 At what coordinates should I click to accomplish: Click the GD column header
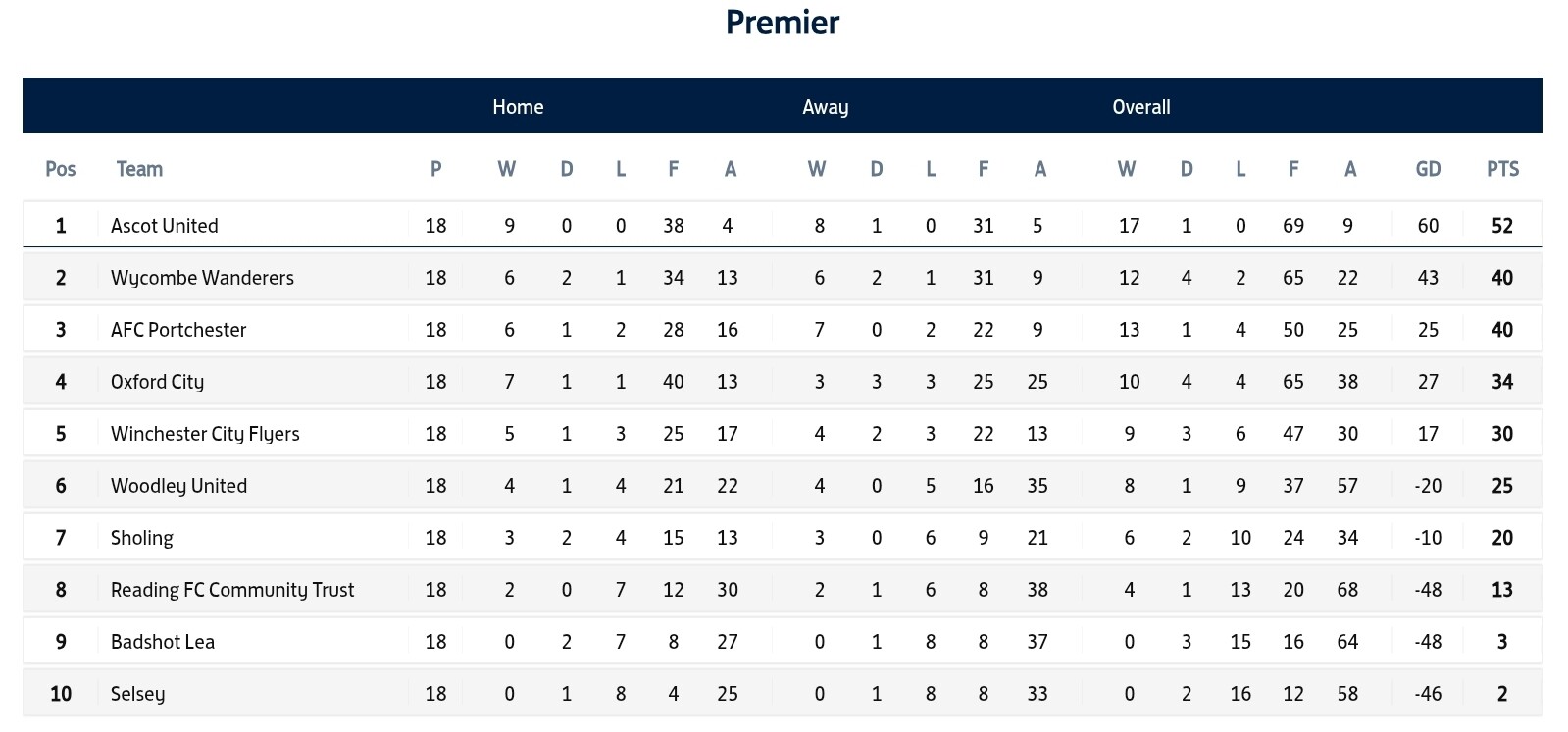tap(1428, 169)
